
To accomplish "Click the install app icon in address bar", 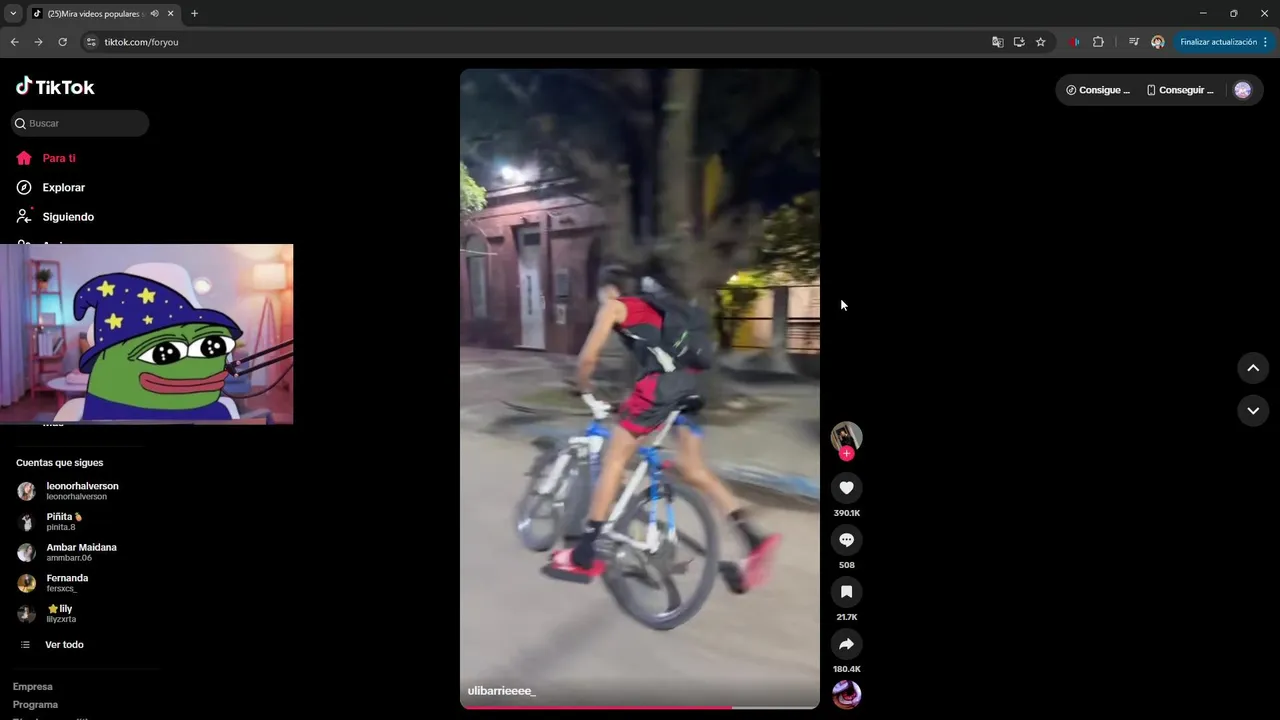I will tap(1019, 42).
